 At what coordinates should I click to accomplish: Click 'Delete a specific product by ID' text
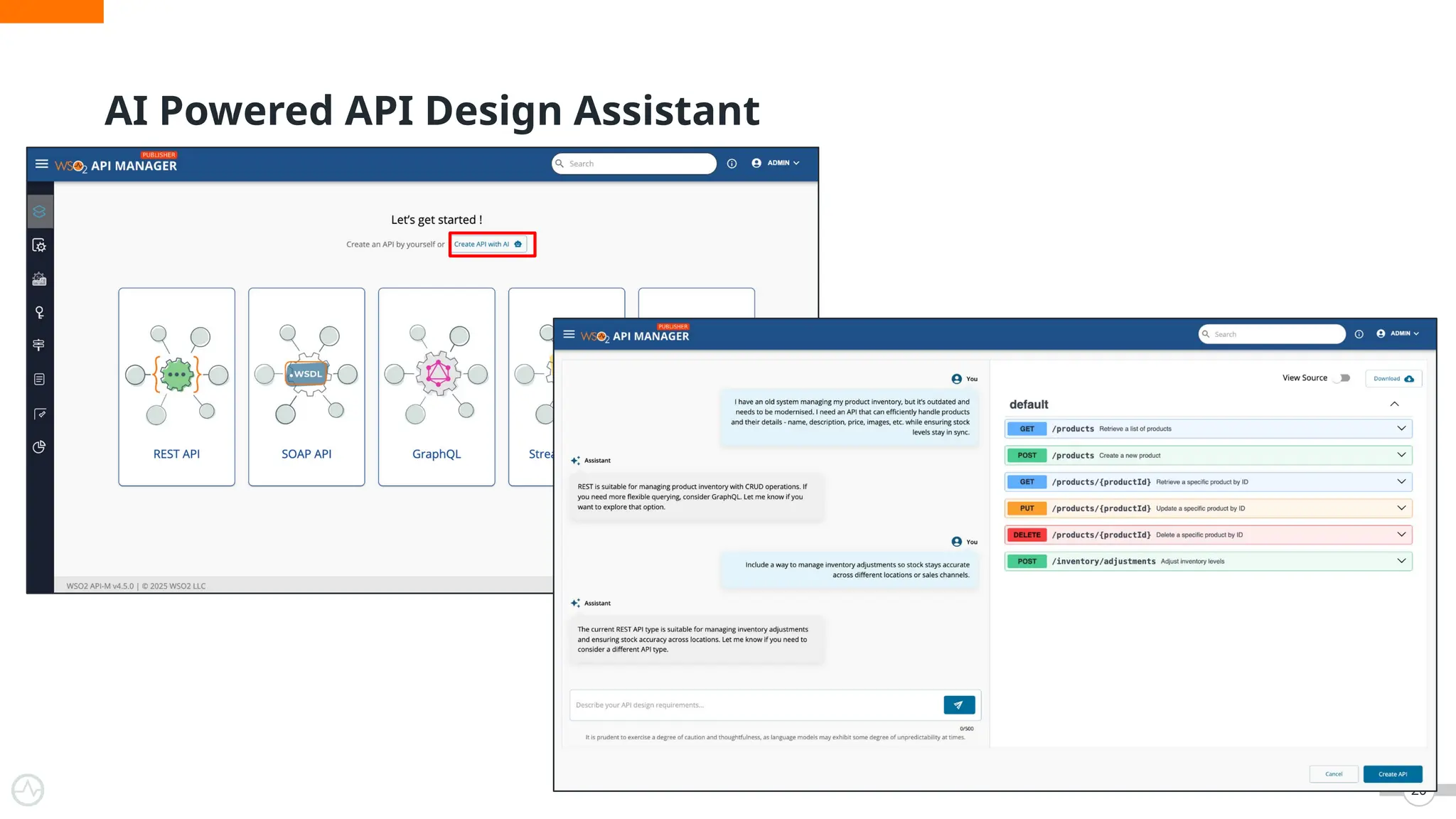click(x=1199, y=535)
